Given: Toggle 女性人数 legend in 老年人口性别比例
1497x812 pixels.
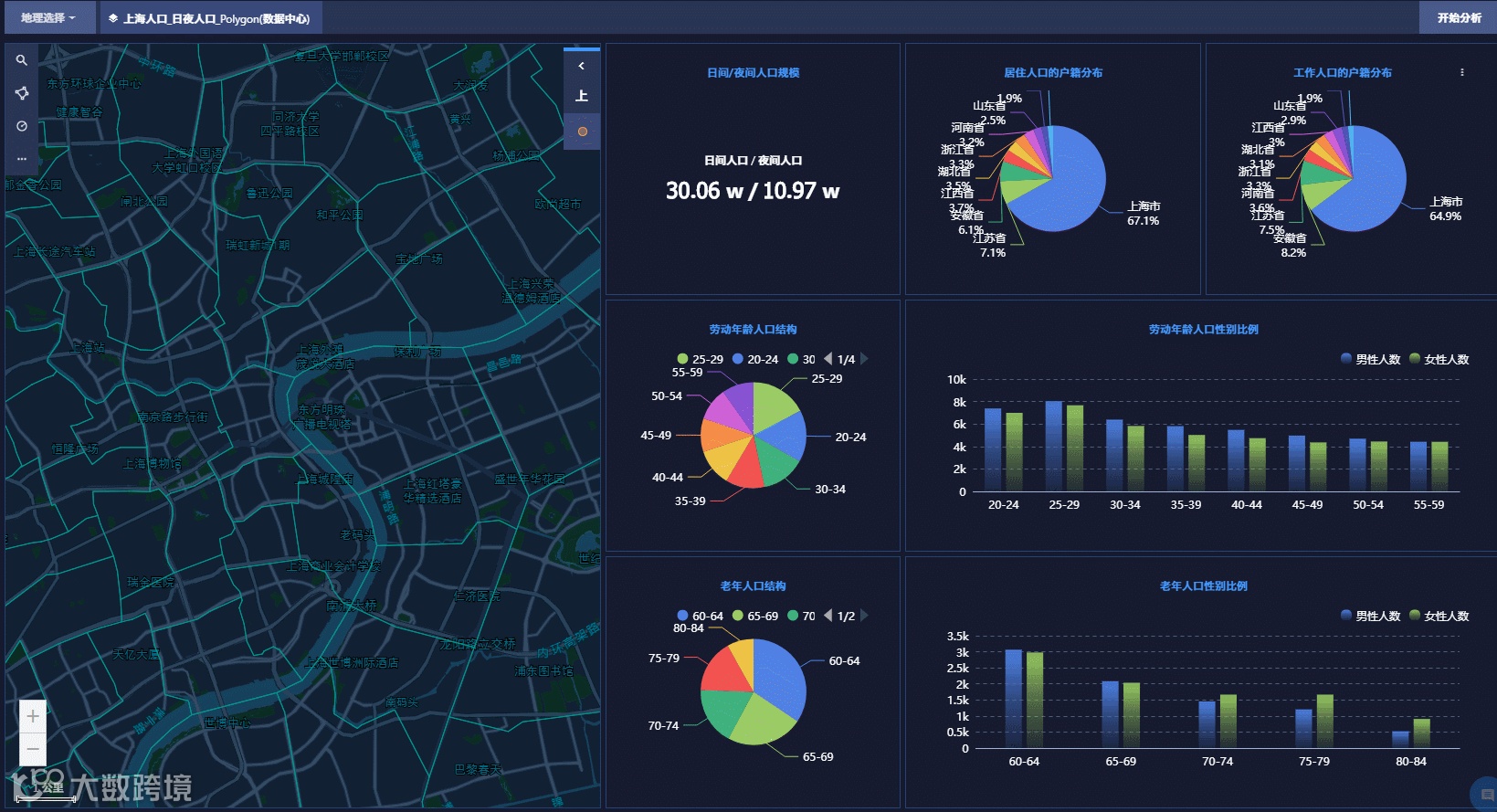Looking at the screenshot, I should tap(1439, 616).
